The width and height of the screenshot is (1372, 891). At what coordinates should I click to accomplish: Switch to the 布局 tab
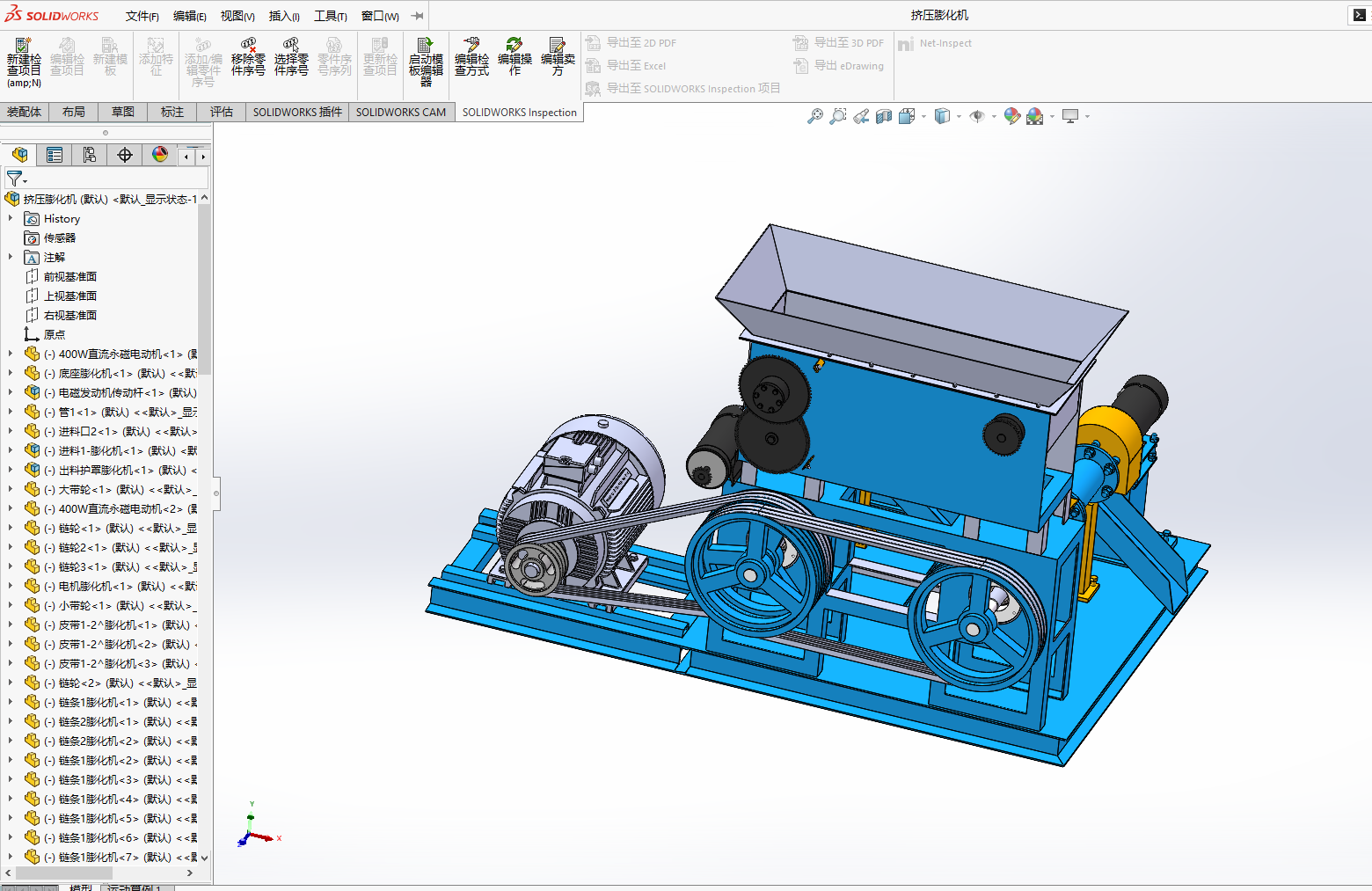coord(74,112)
